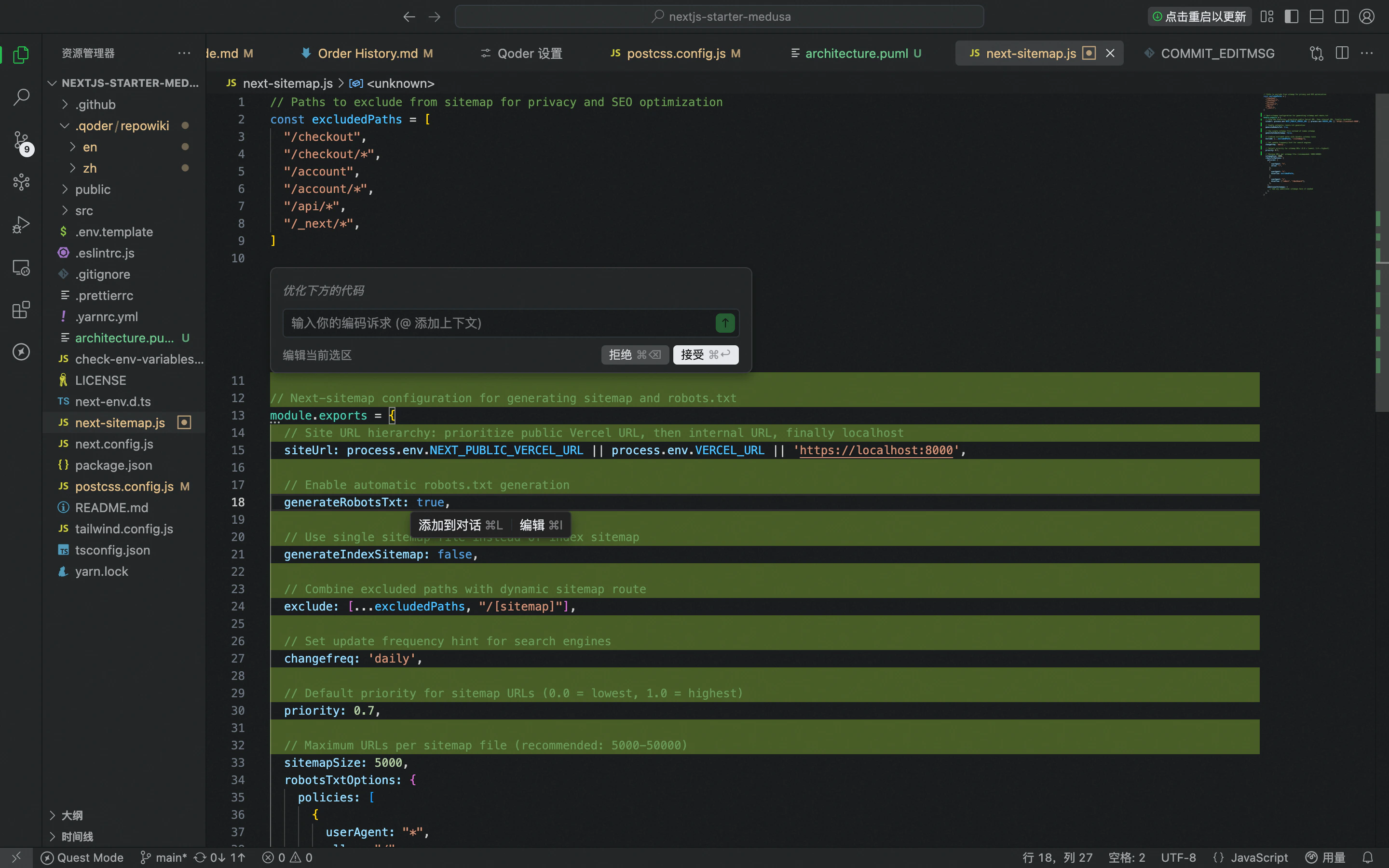Viewport: 1389px width, 868px height.
Task: Toggle the primary side bar
Action: pos(1292,17)
